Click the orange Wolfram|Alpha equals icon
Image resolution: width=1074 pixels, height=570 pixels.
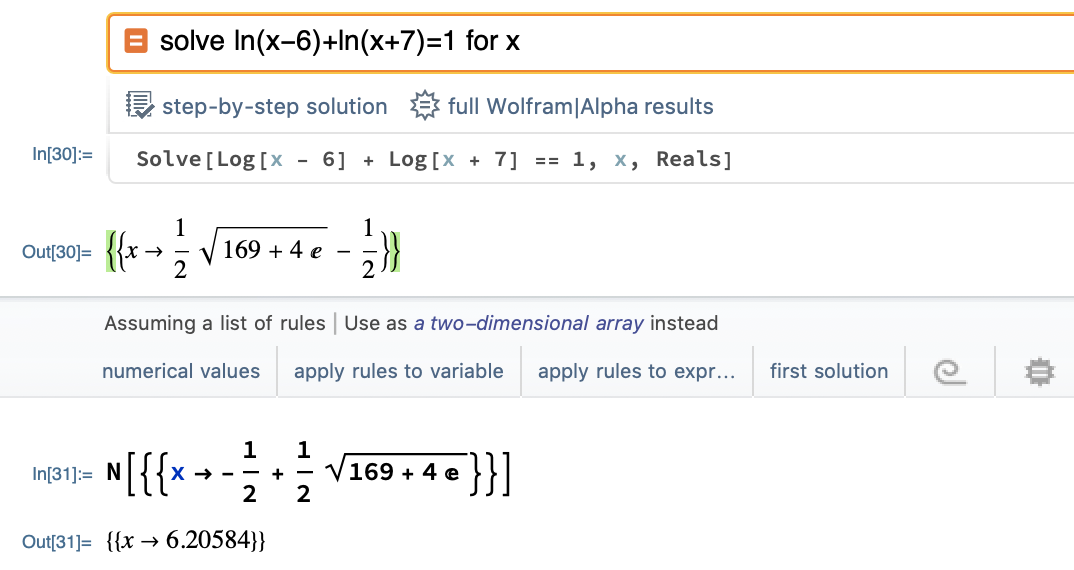coord(136,41)
